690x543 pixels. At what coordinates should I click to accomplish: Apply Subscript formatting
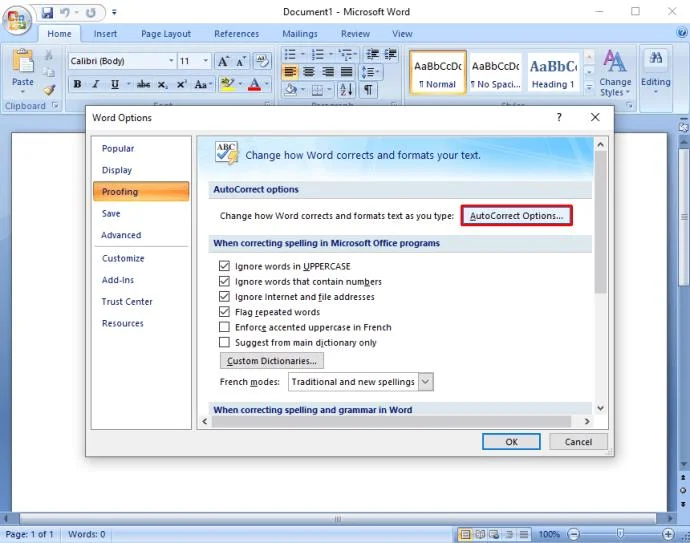click(x=162, y=84)
